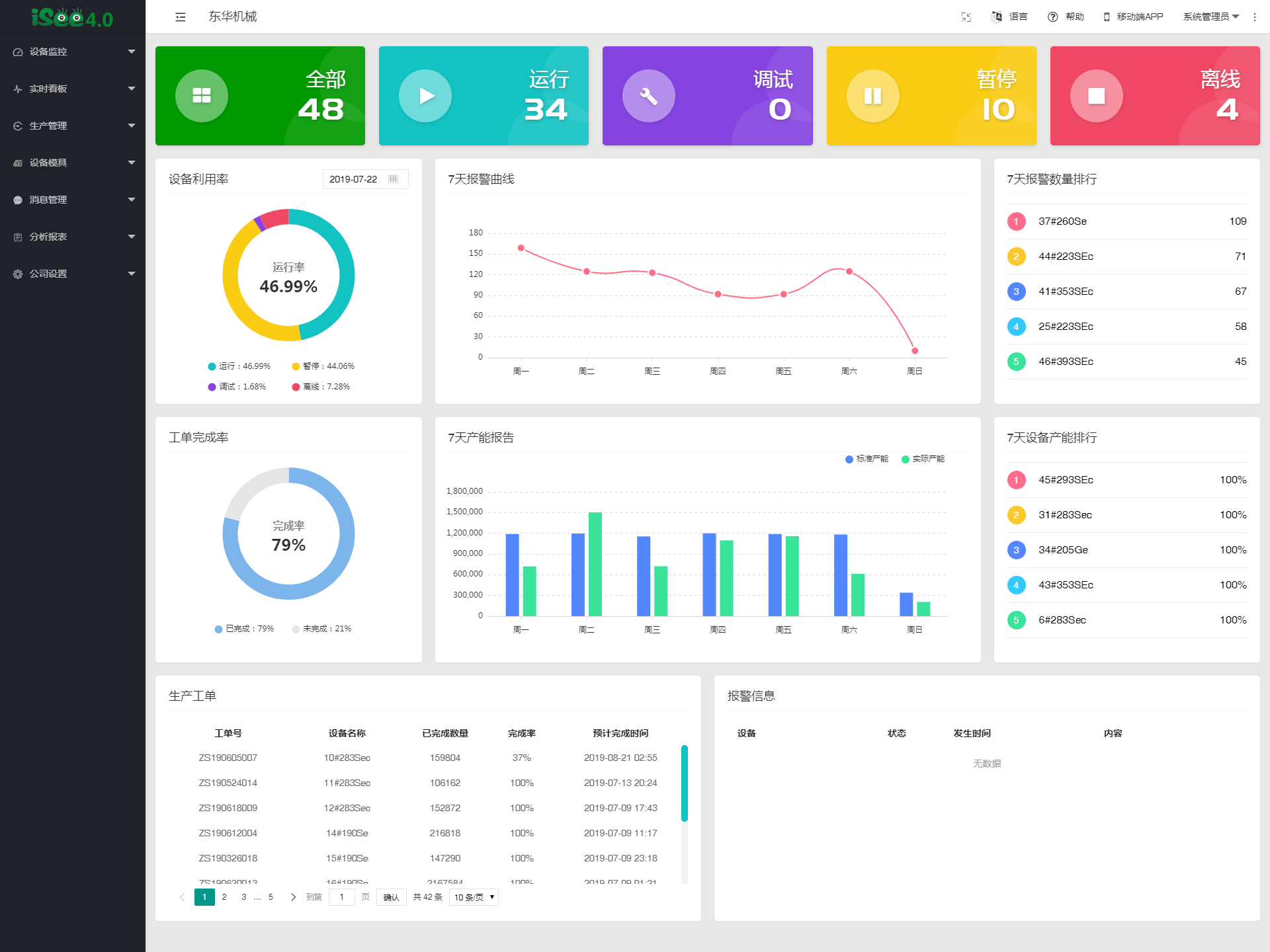Click the stop icon on 离线 card

1096,96
